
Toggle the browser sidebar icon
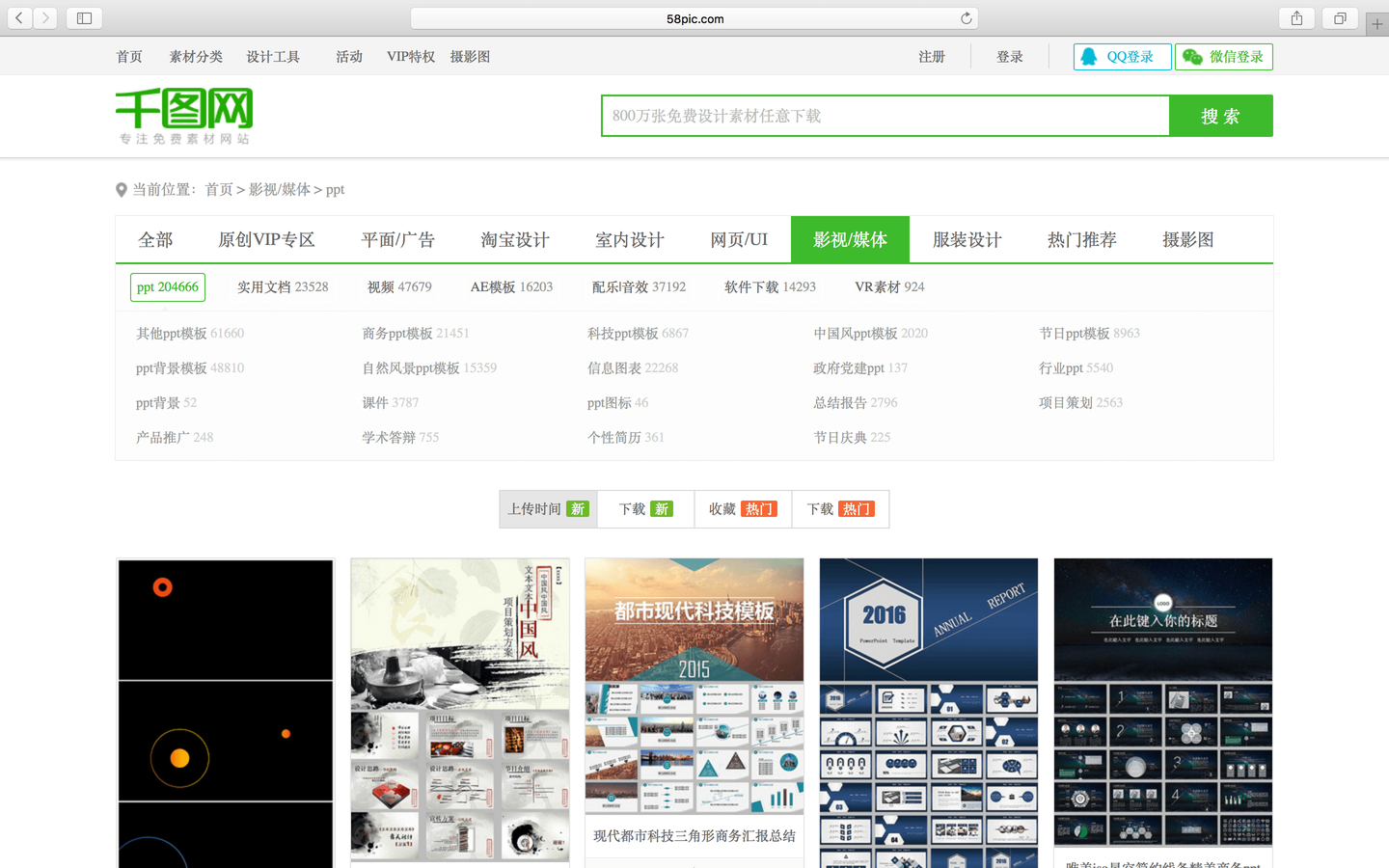point(84,17)
